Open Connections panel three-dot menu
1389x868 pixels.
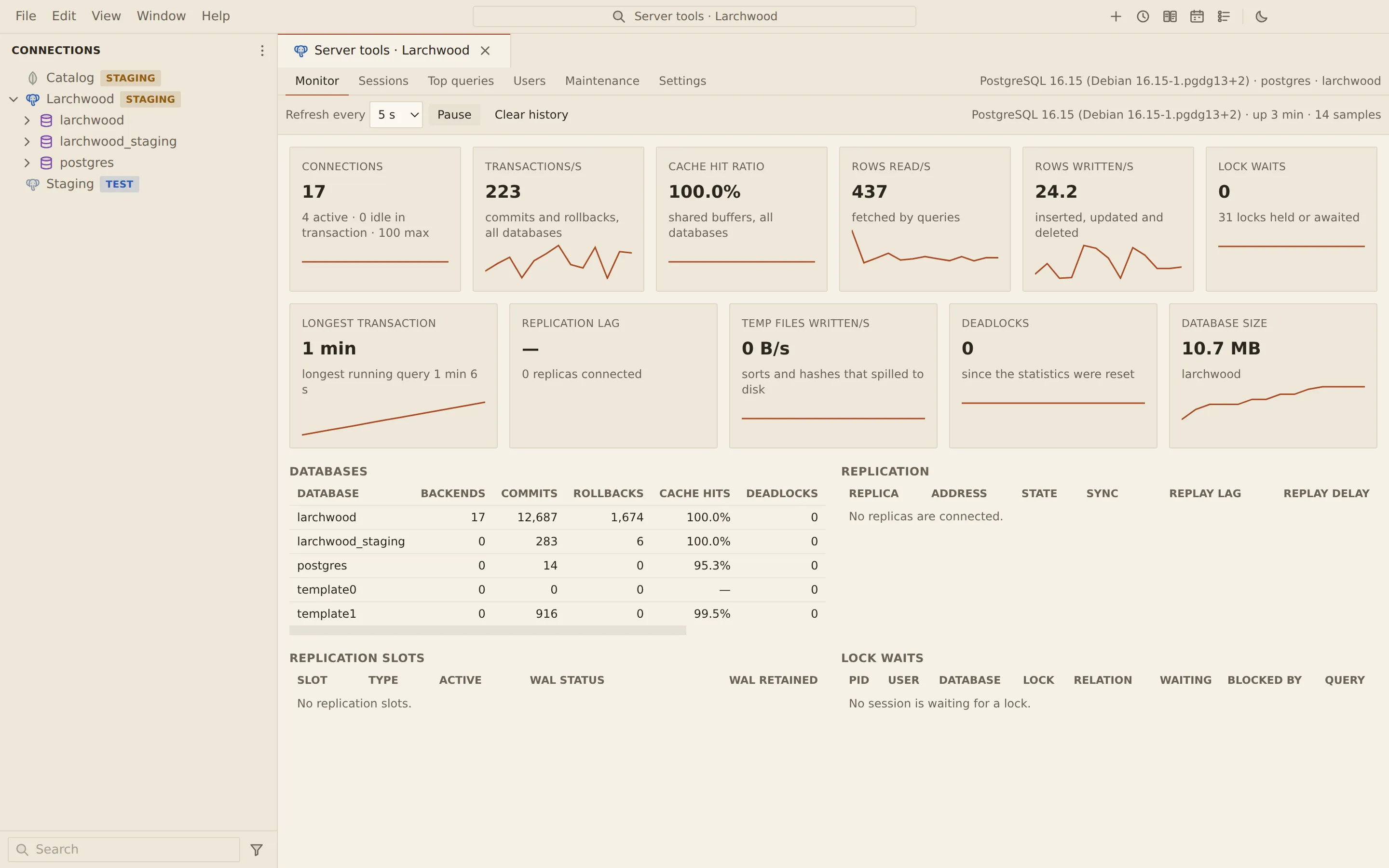(262, 51)
